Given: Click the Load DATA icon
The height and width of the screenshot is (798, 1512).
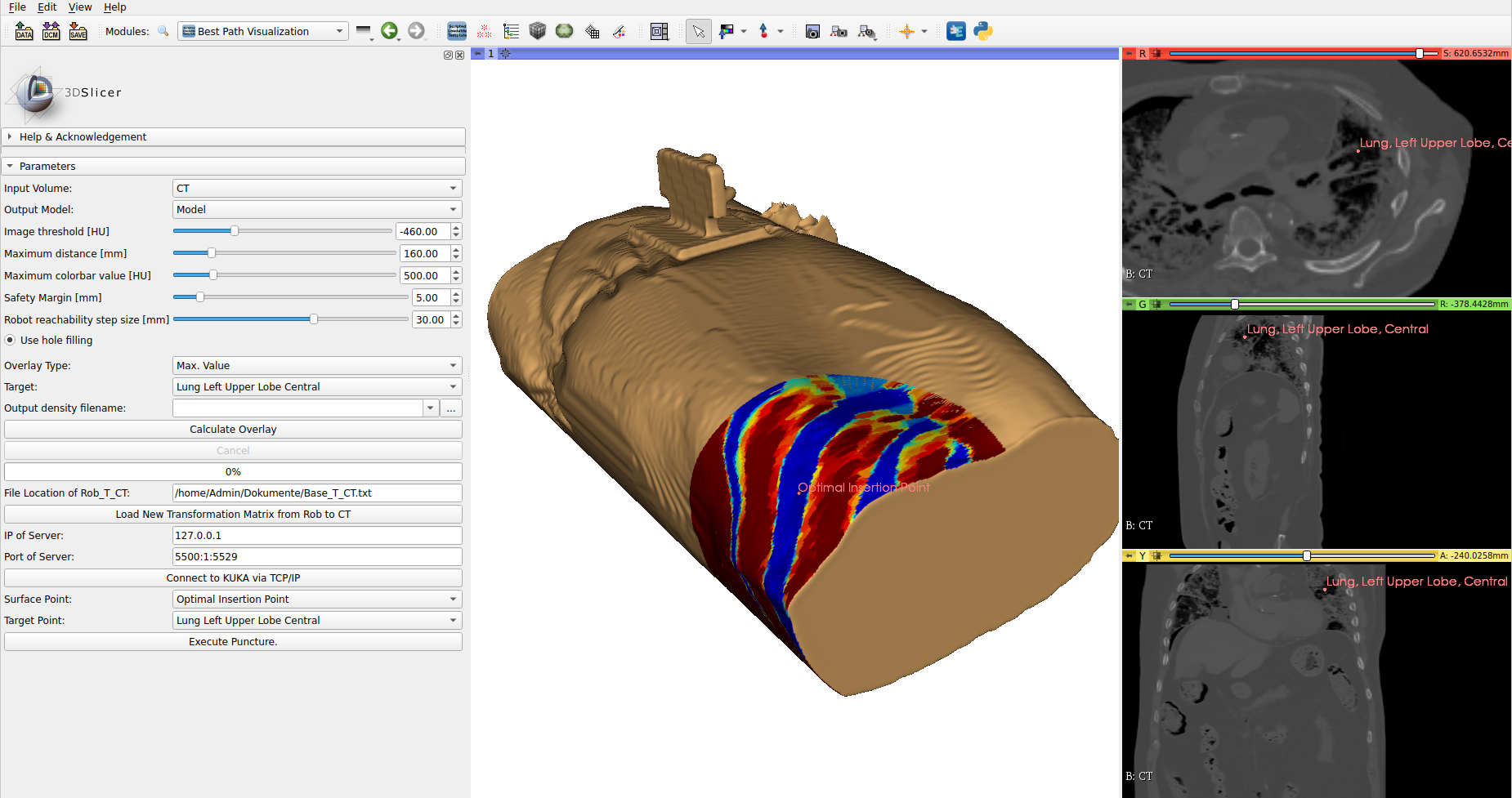Looking at the screenshot, I should pos(24,31).
